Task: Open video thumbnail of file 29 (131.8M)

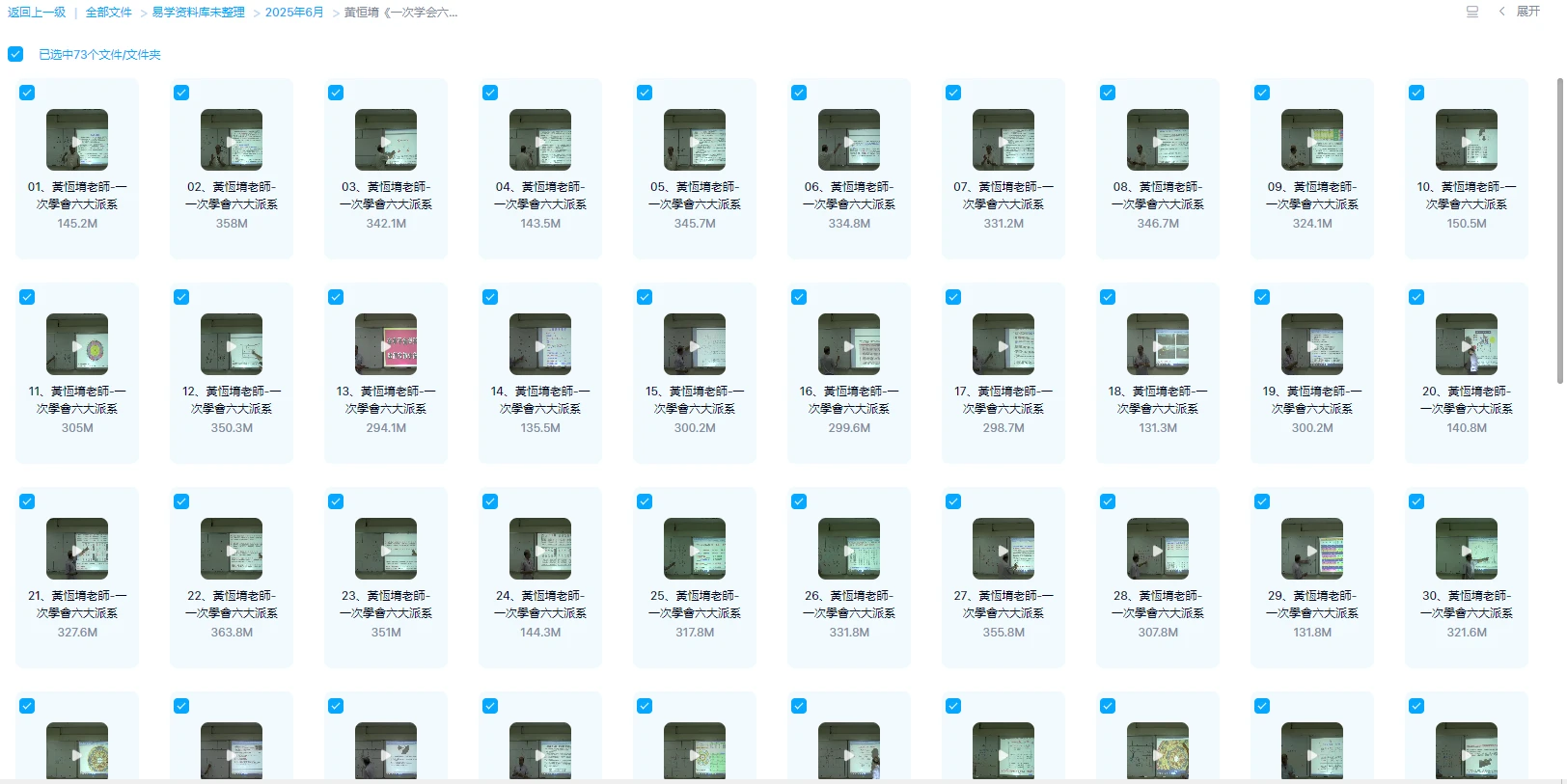Action: pos(1312,549)
